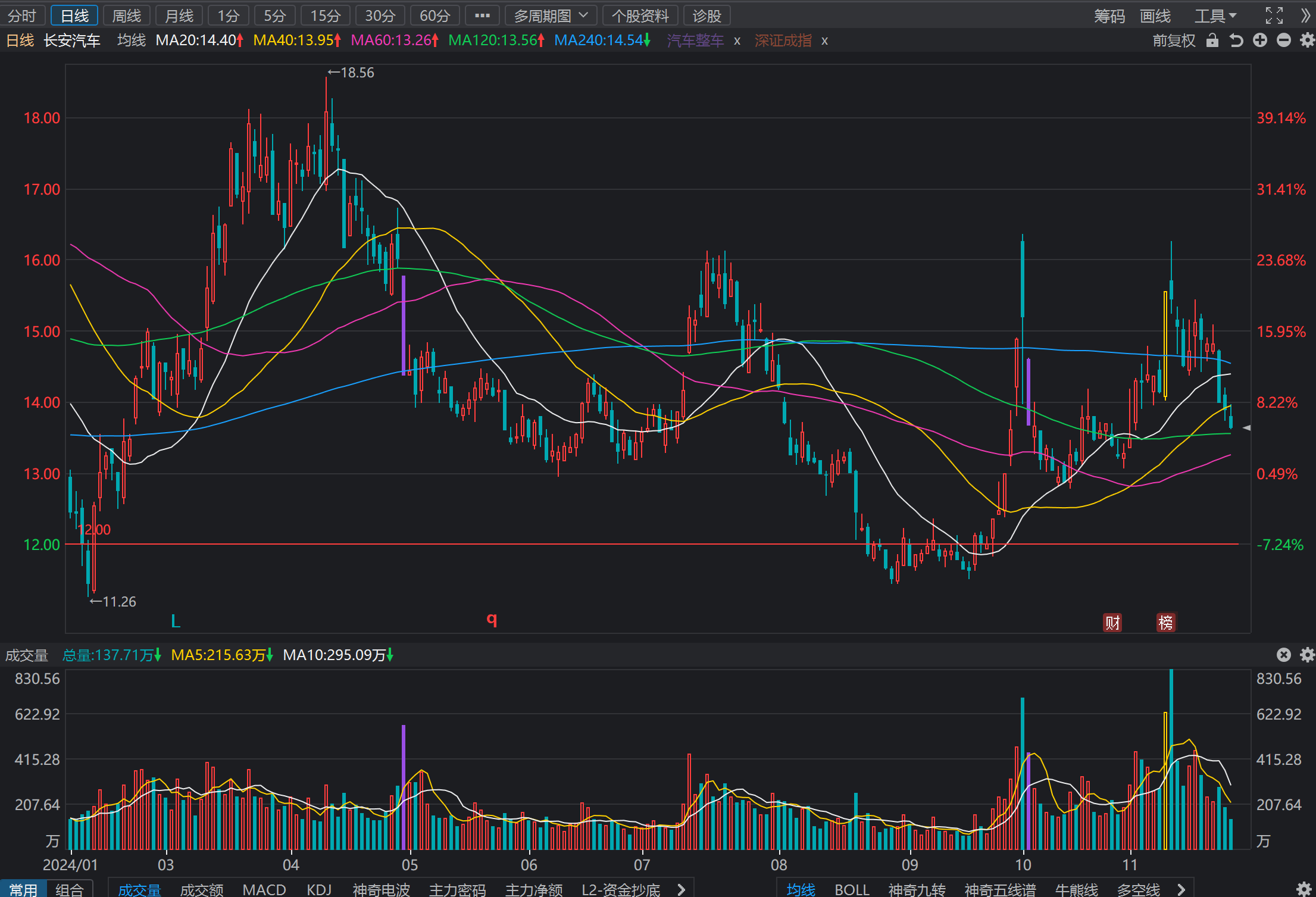
Task: Close the 成交量 volume panel
Action: (1284, 655)
